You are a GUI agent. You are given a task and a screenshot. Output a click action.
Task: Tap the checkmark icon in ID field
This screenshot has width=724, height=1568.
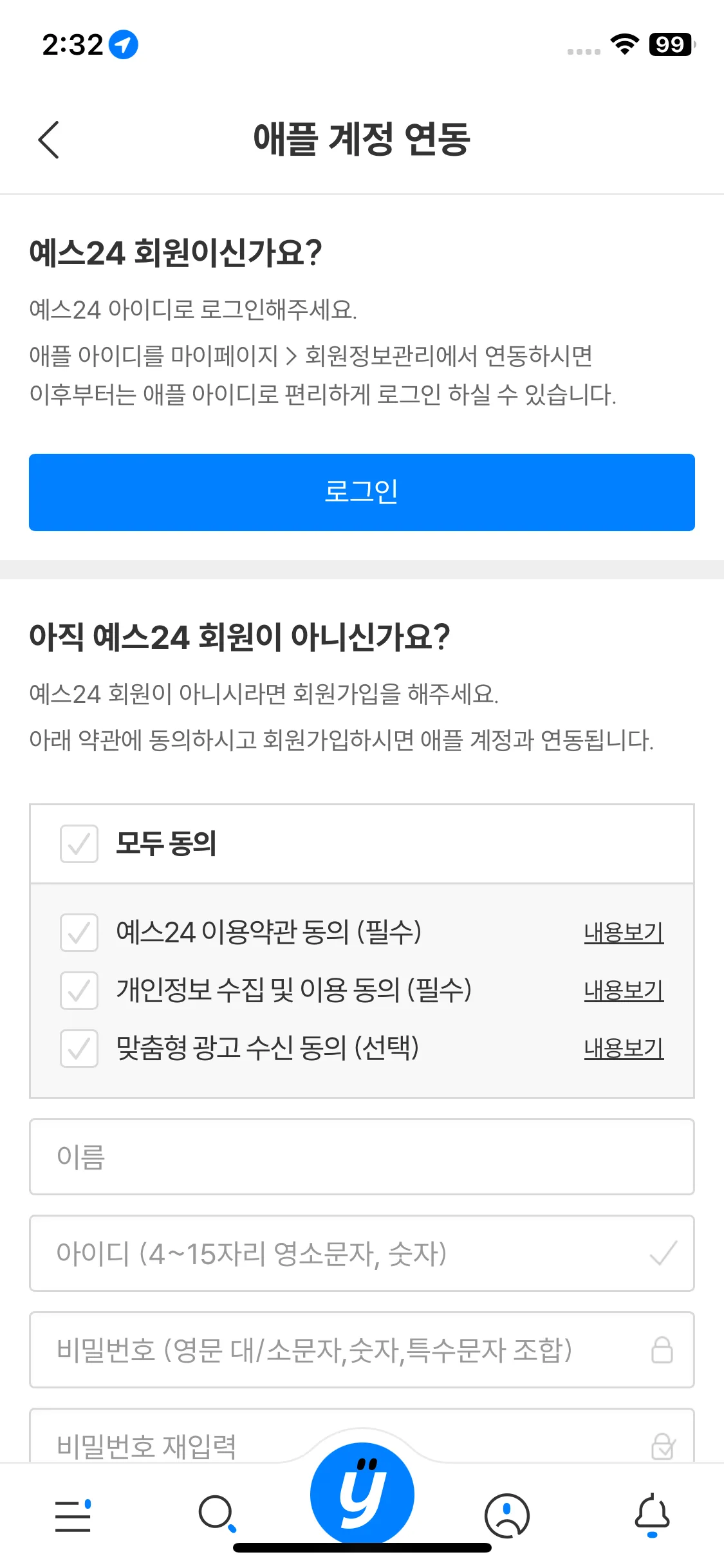point(664,1253)
